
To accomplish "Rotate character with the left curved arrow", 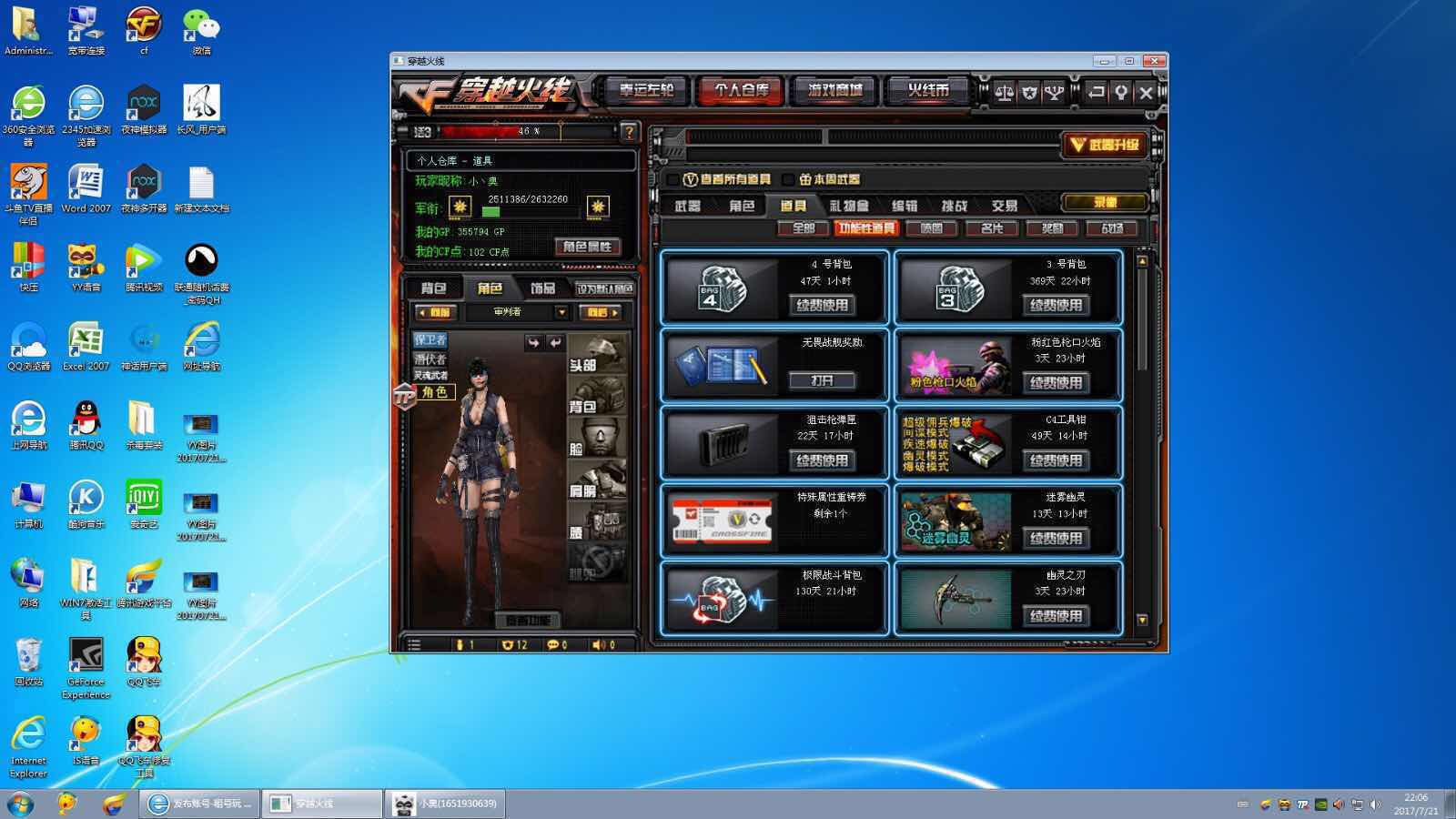I will (533, 342).
